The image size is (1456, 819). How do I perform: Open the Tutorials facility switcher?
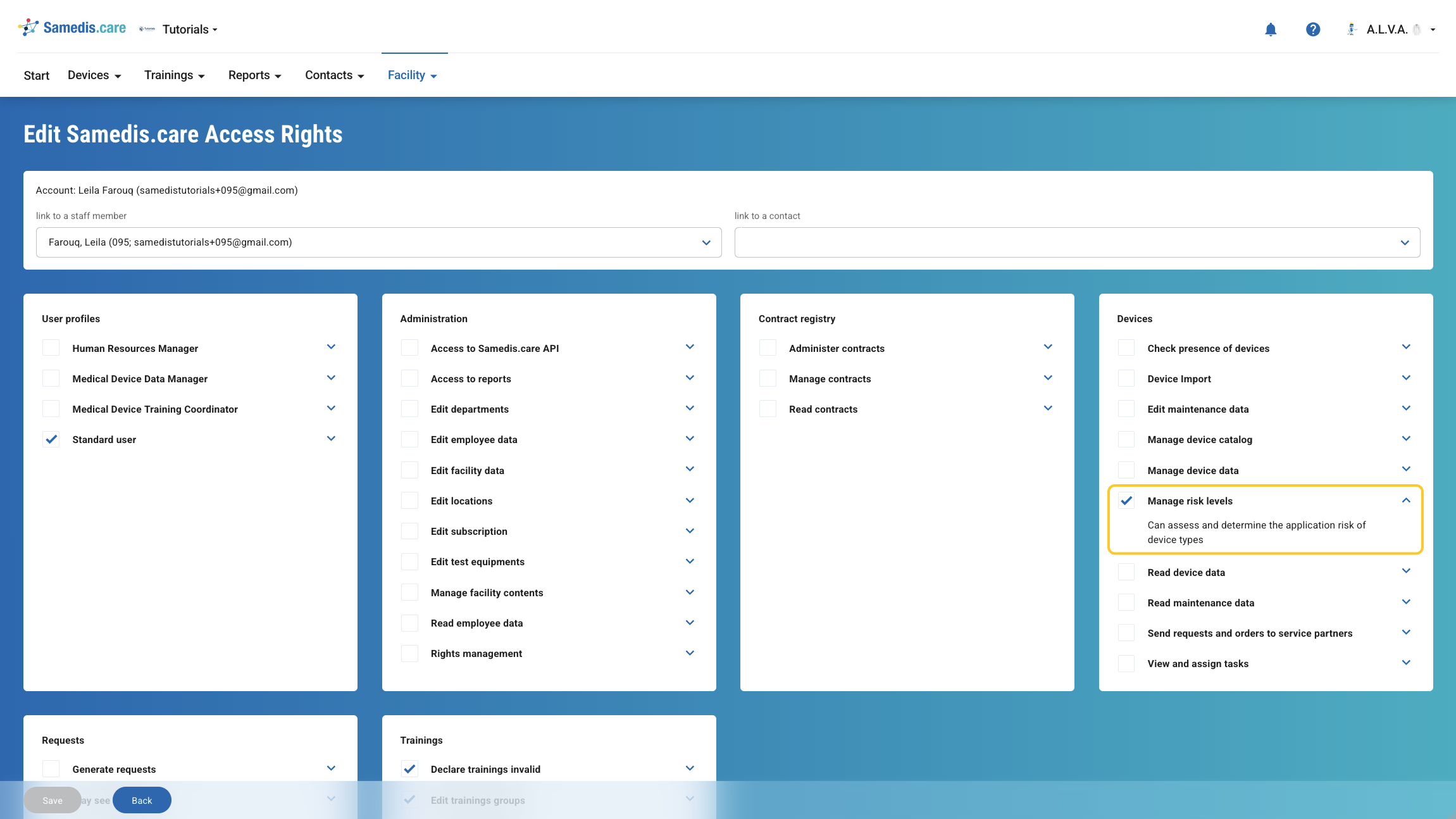point(179,29)
